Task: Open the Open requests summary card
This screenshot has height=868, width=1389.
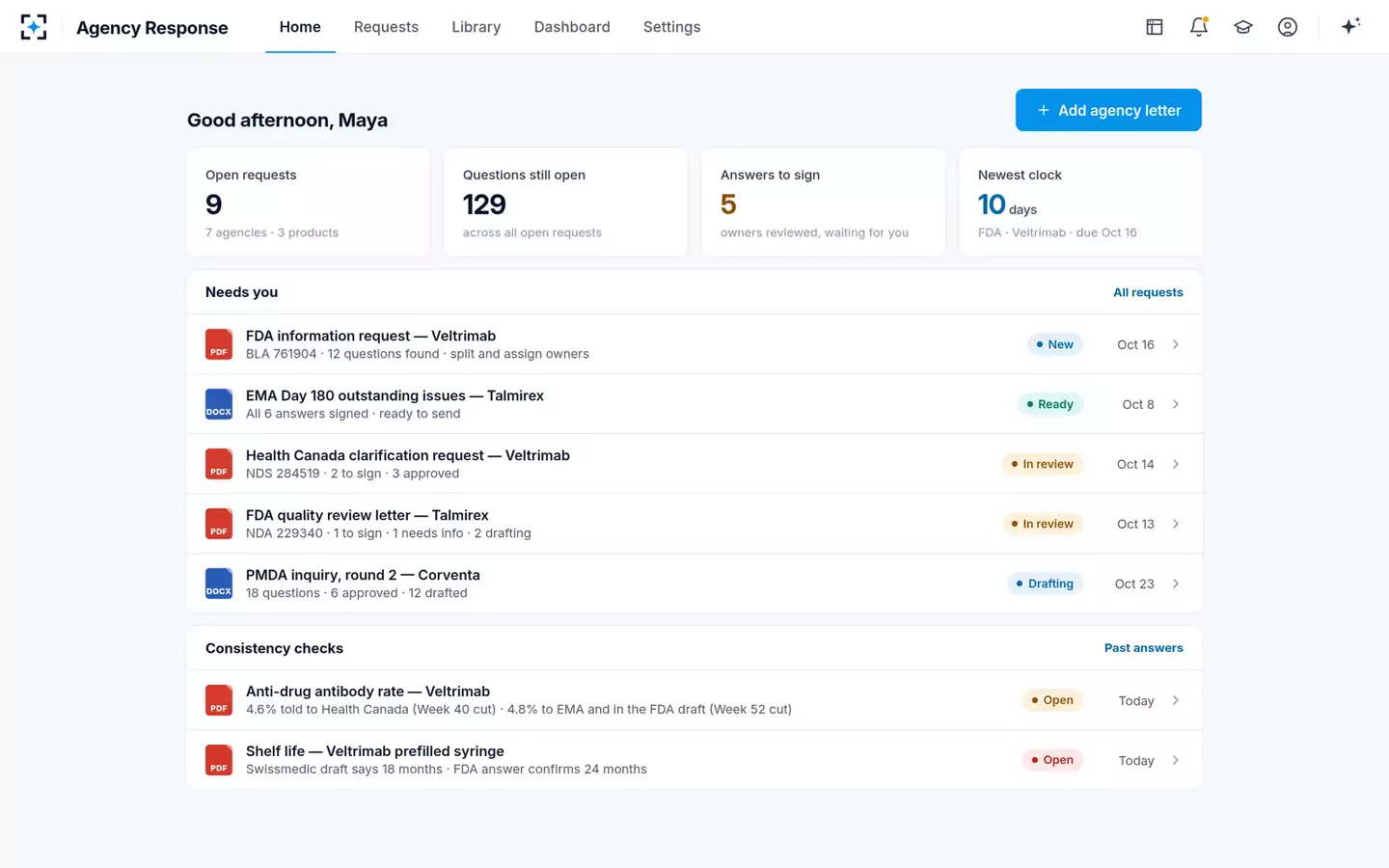Action: click(308, 202)
